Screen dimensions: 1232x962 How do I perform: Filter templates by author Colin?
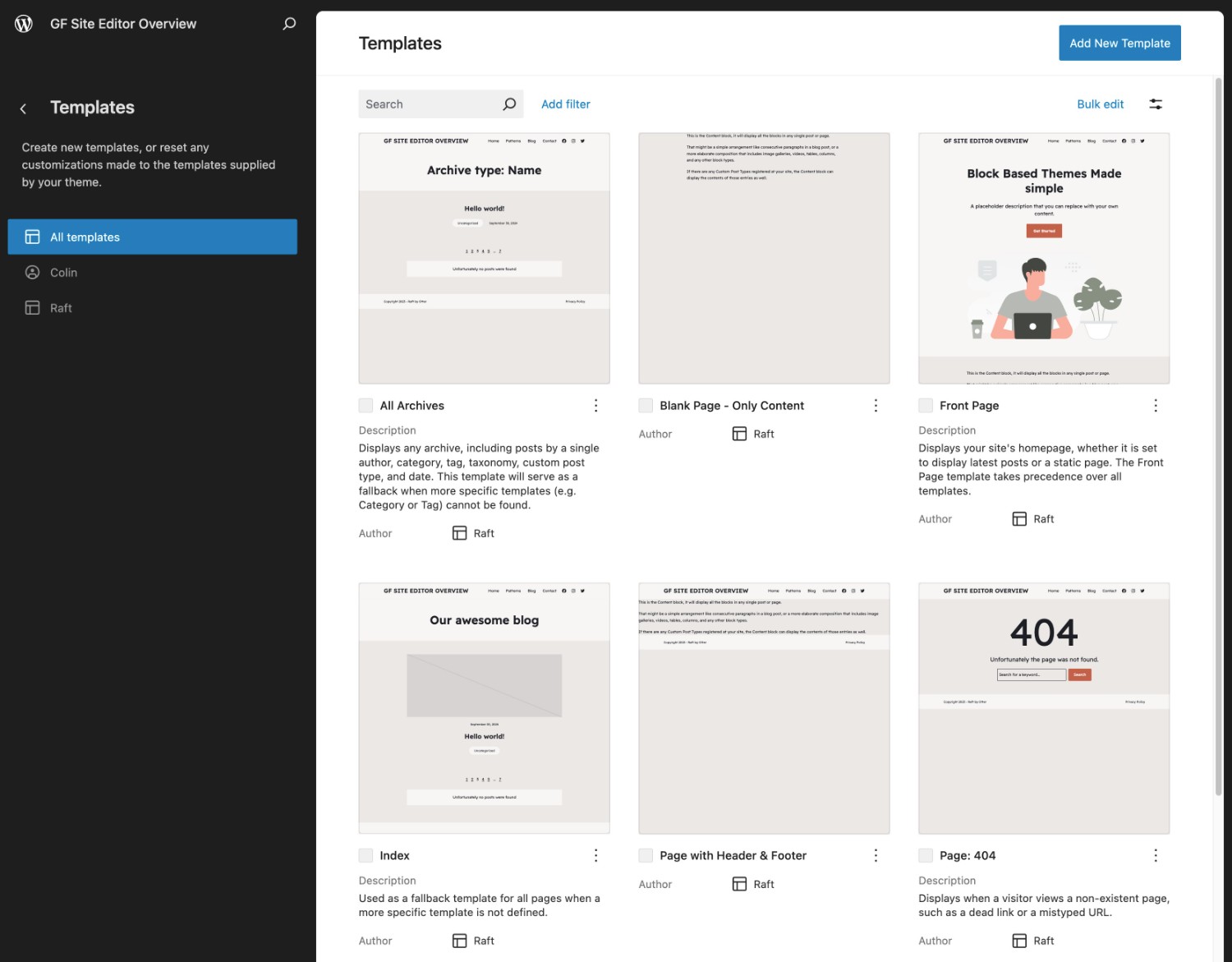[153, 272]
